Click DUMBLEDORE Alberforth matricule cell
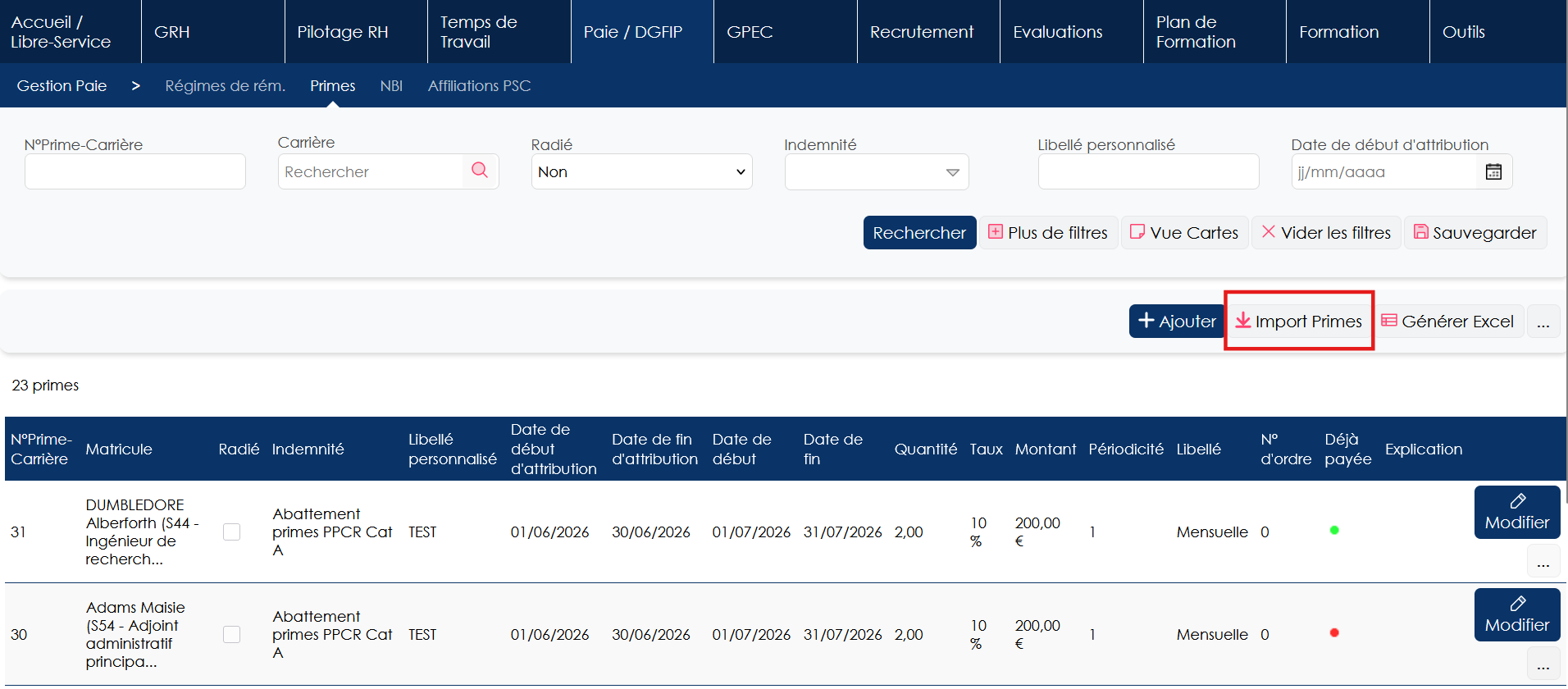 [x=143, y=532]
